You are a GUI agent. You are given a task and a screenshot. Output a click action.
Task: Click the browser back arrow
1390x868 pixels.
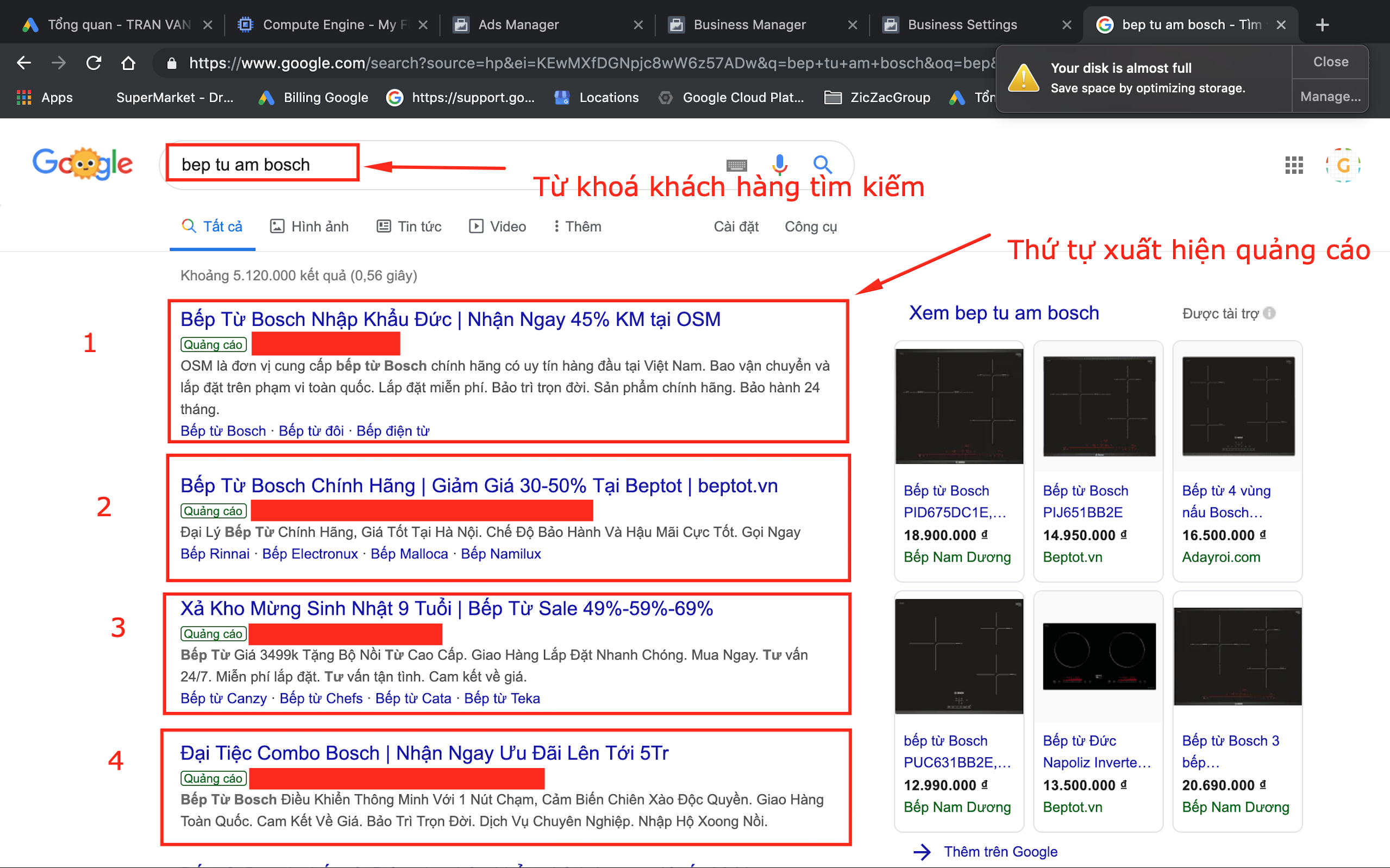point(23,62)
